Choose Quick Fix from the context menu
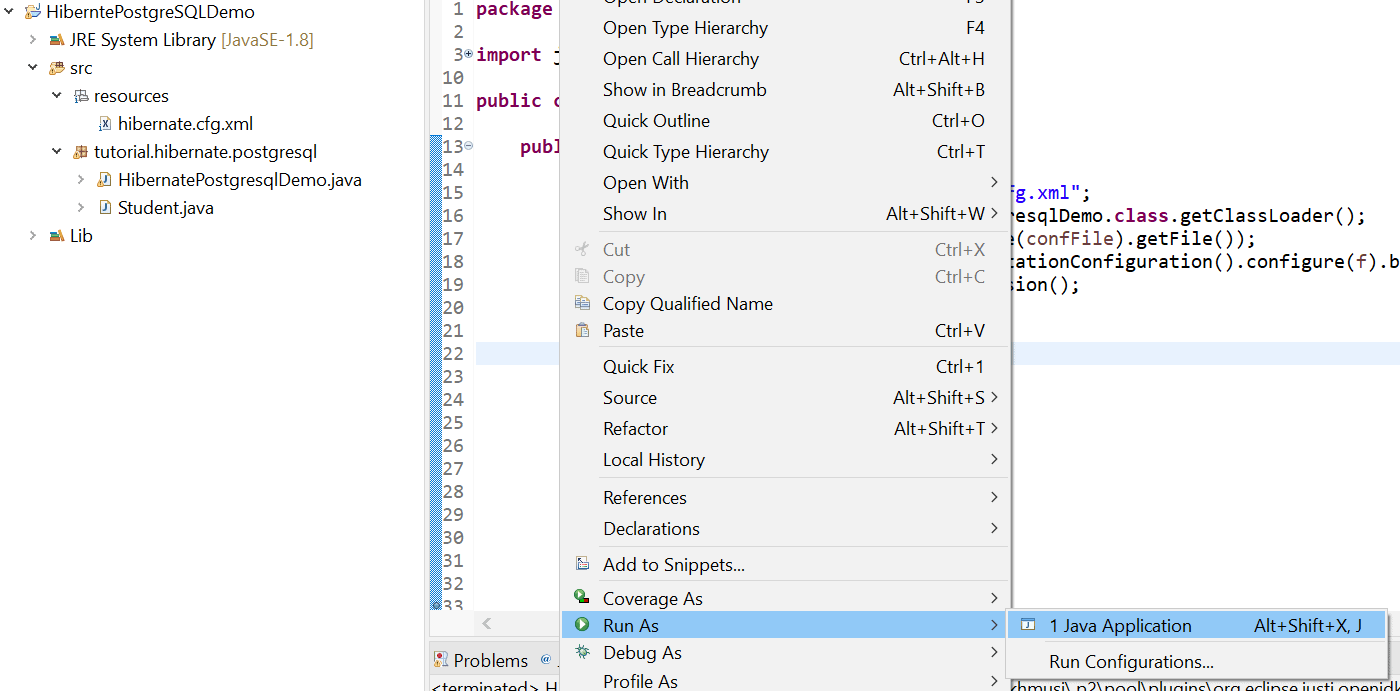 (x=639, y=366)
